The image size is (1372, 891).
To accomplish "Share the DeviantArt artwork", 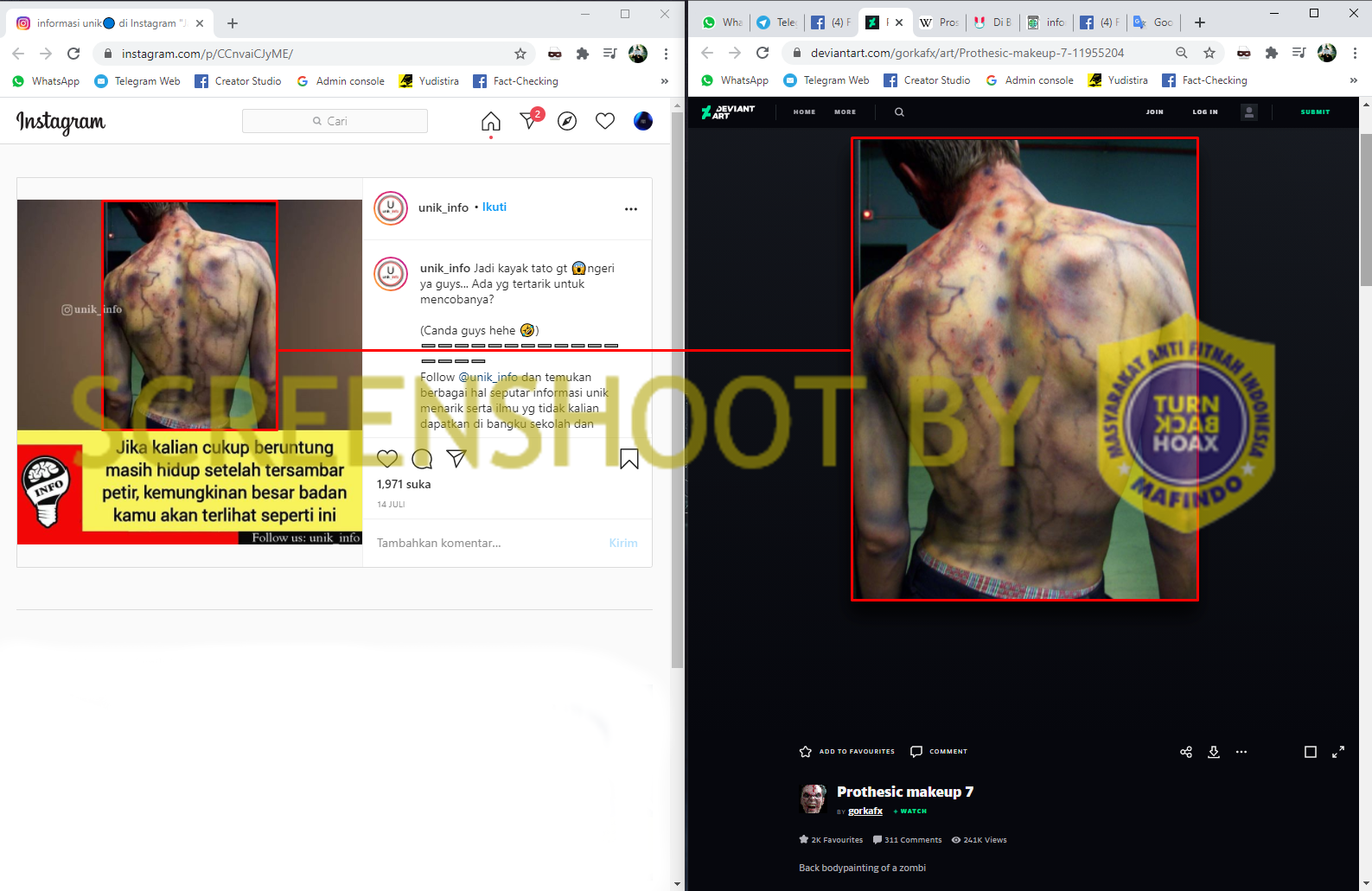I will click(x=1186, y=752).
